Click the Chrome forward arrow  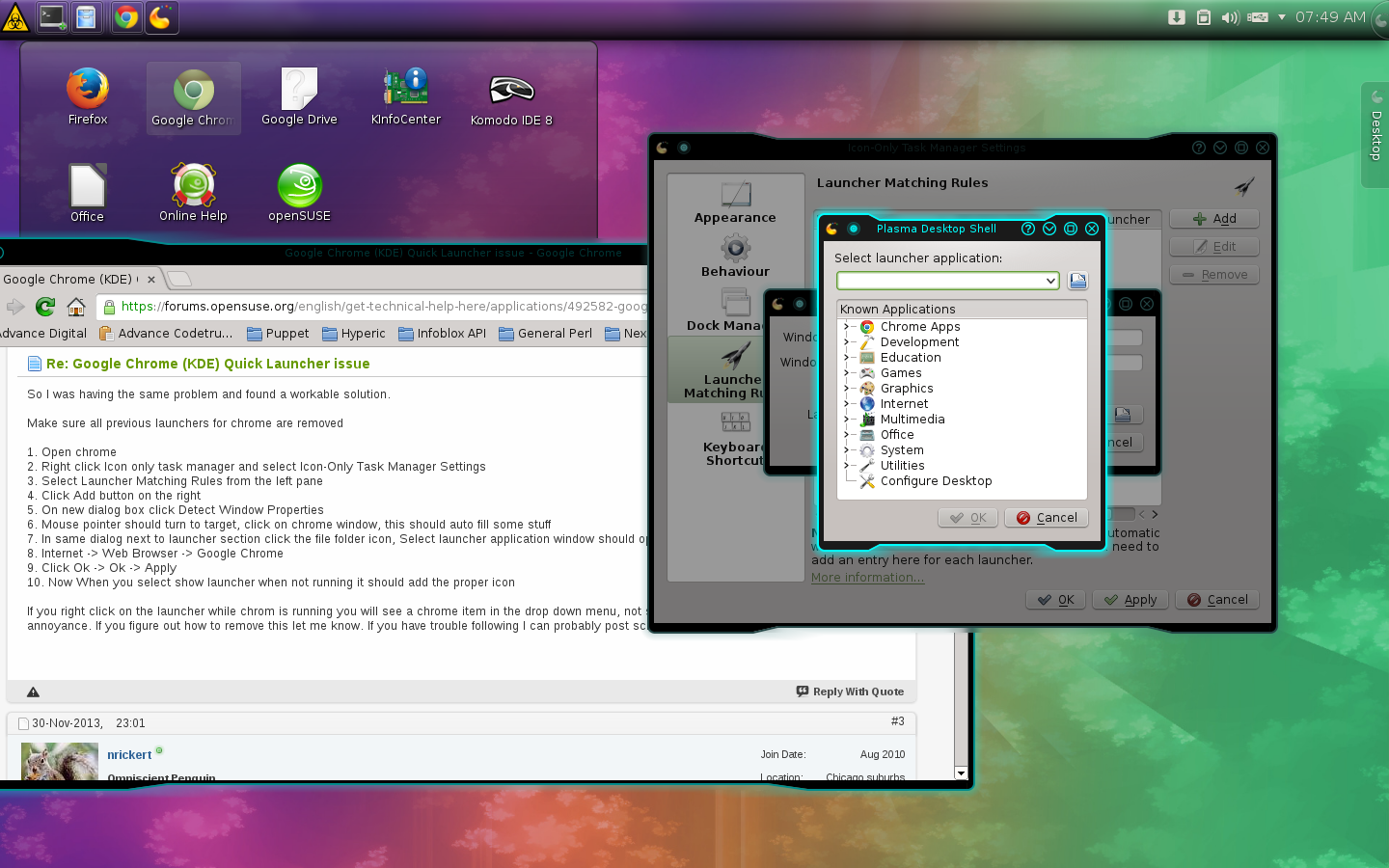coord(15,307)
